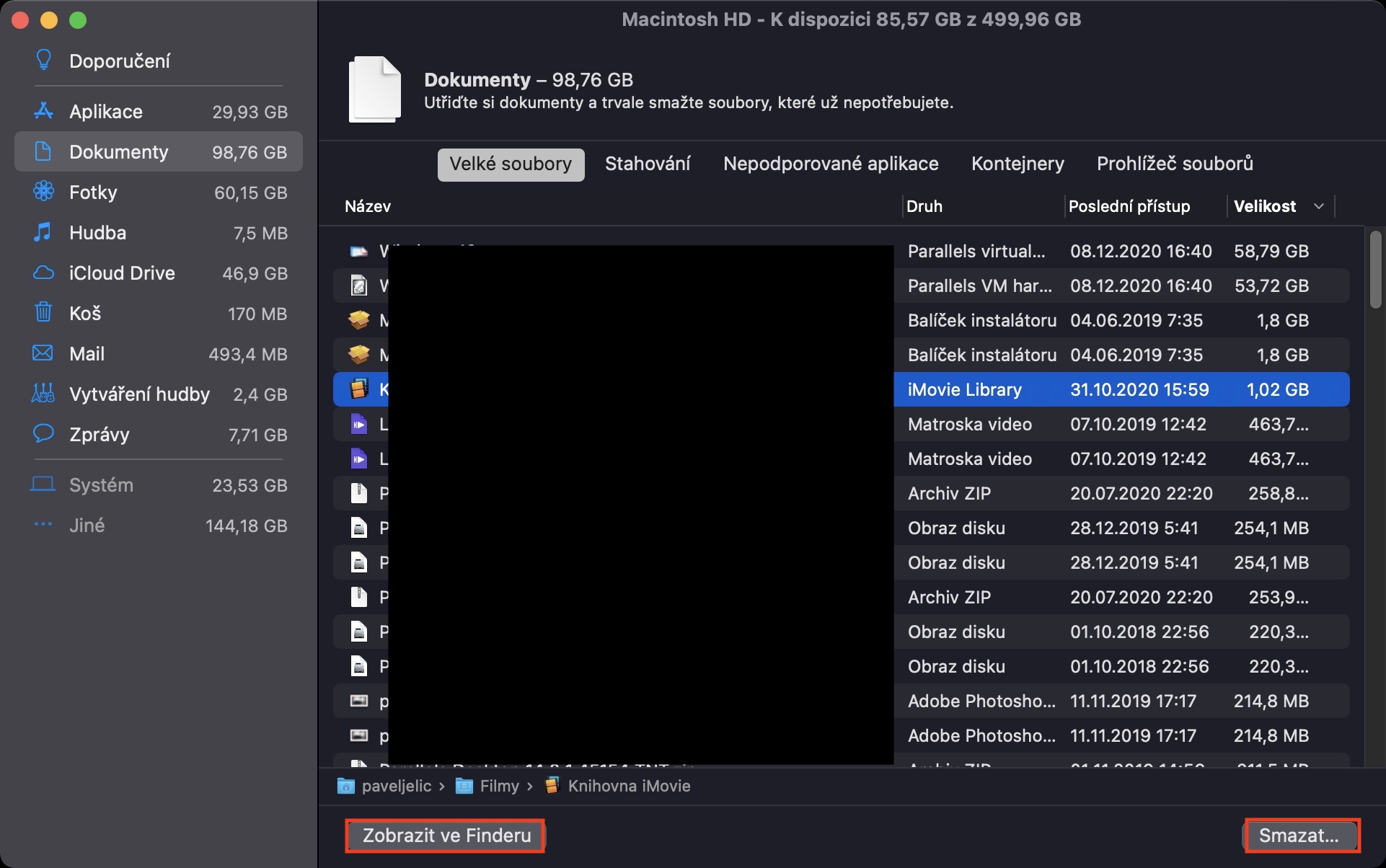Screen dimensions: 1386x868
Task: Switch to the Kontejnery tab
Action: tap(1017, 164)
